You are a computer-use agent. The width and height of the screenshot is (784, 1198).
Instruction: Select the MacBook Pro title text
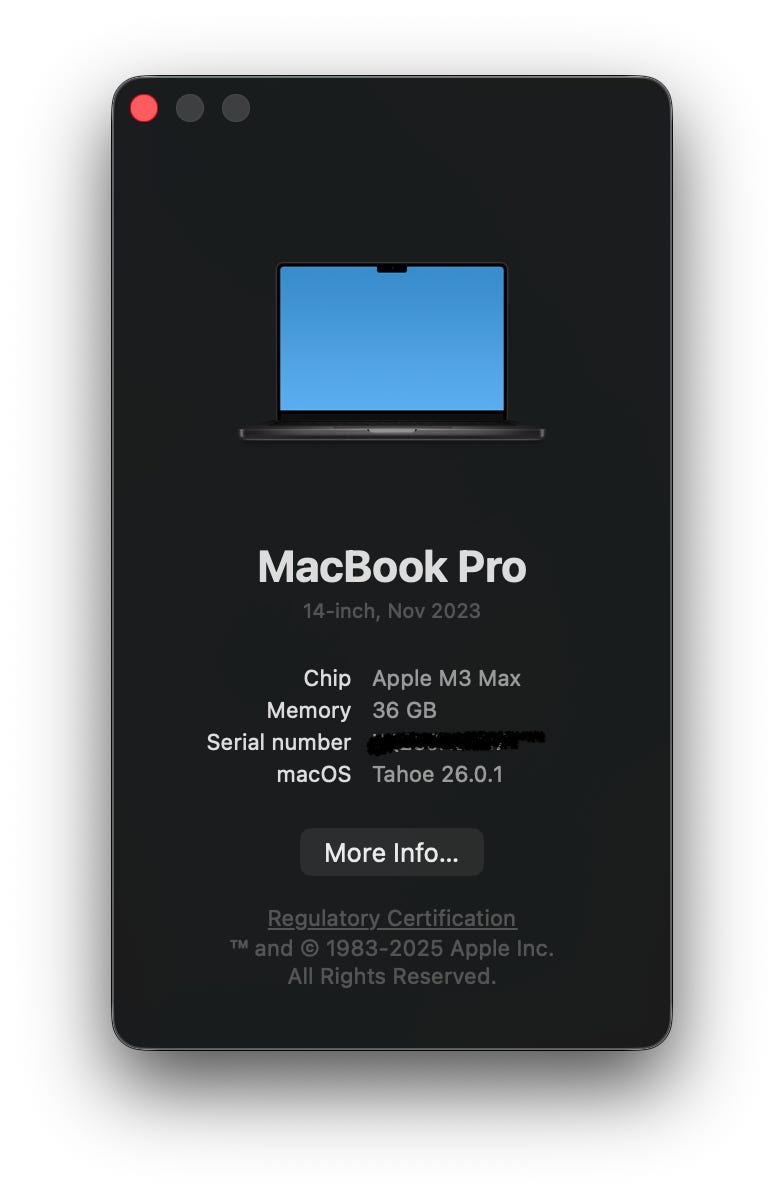coord(391,567)
